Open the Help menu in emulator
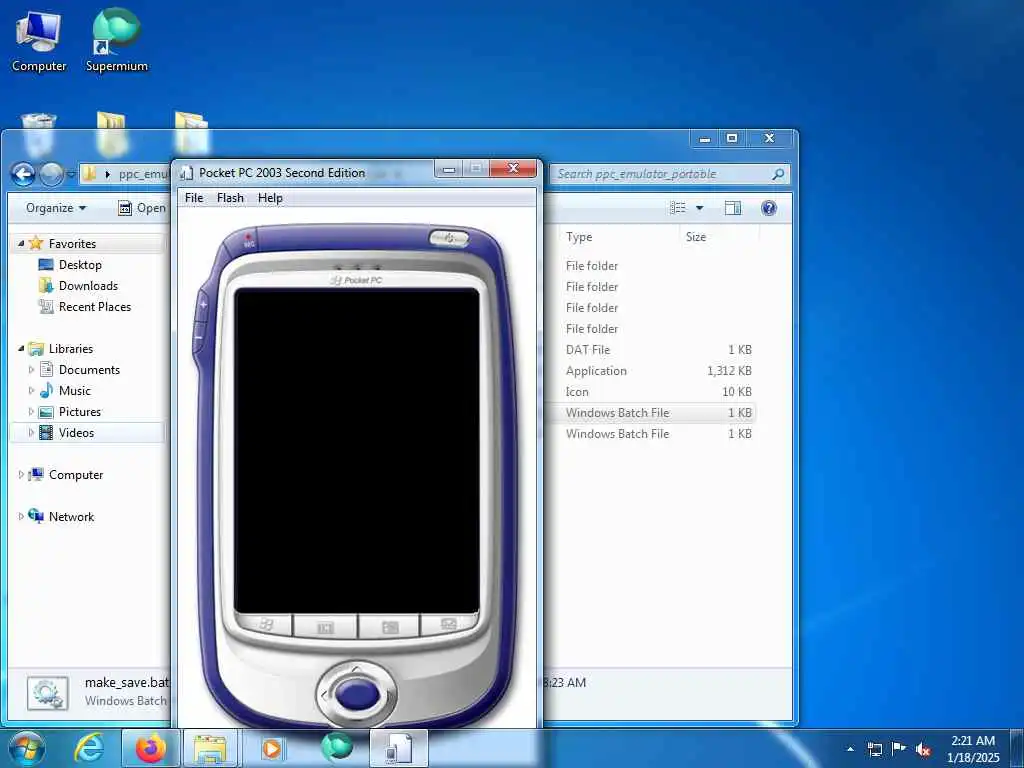Screen dimensions: 1024x768 pyautogui.click(x=270, y=198)
